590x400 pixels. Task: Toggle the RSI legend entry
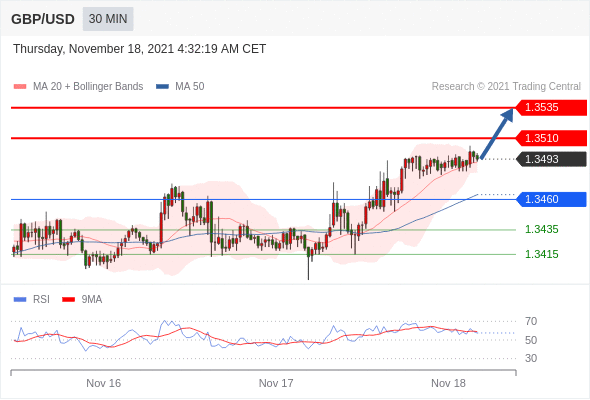[32, 300]
